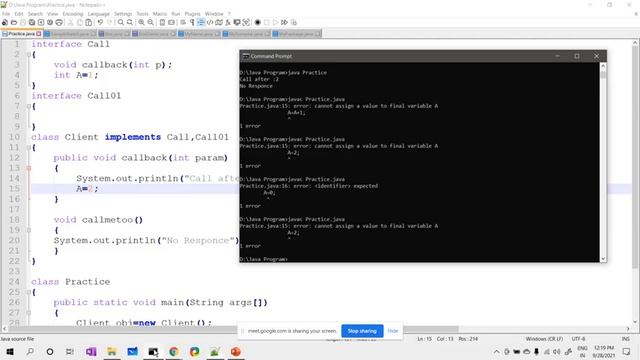Open the Encoding menu
Viewport: 640px width, 360px height.
[73, 14]
